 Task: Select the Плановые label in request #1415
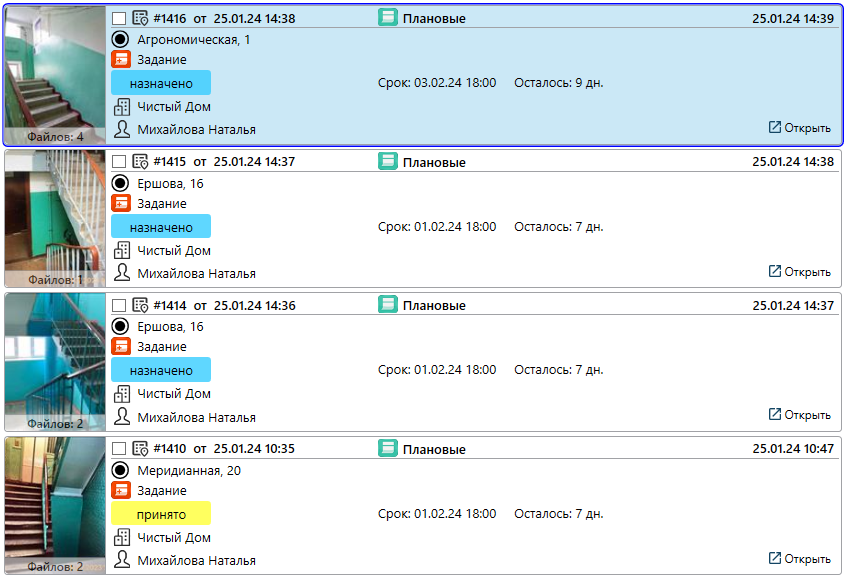tap(434, 162)
